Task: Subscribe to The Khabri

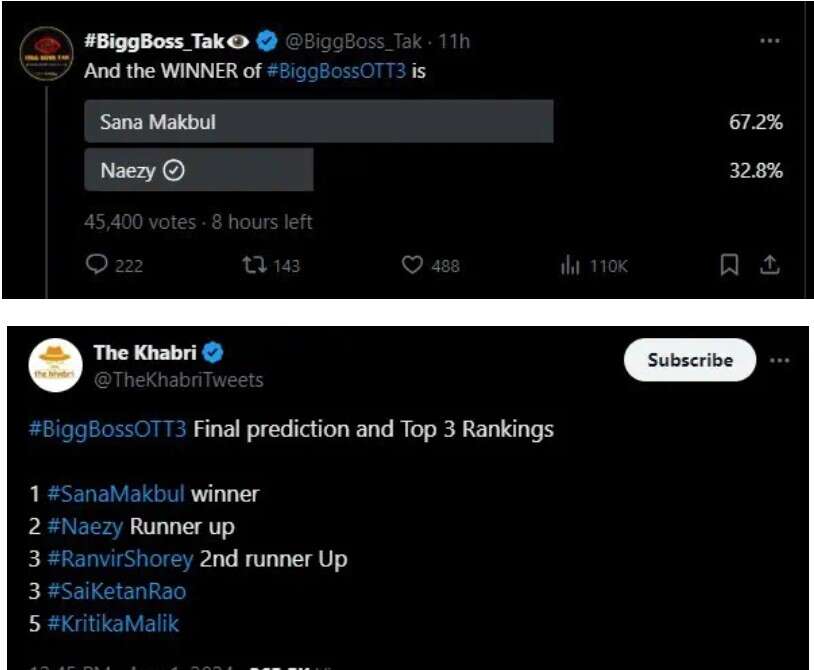Action: 689,360
